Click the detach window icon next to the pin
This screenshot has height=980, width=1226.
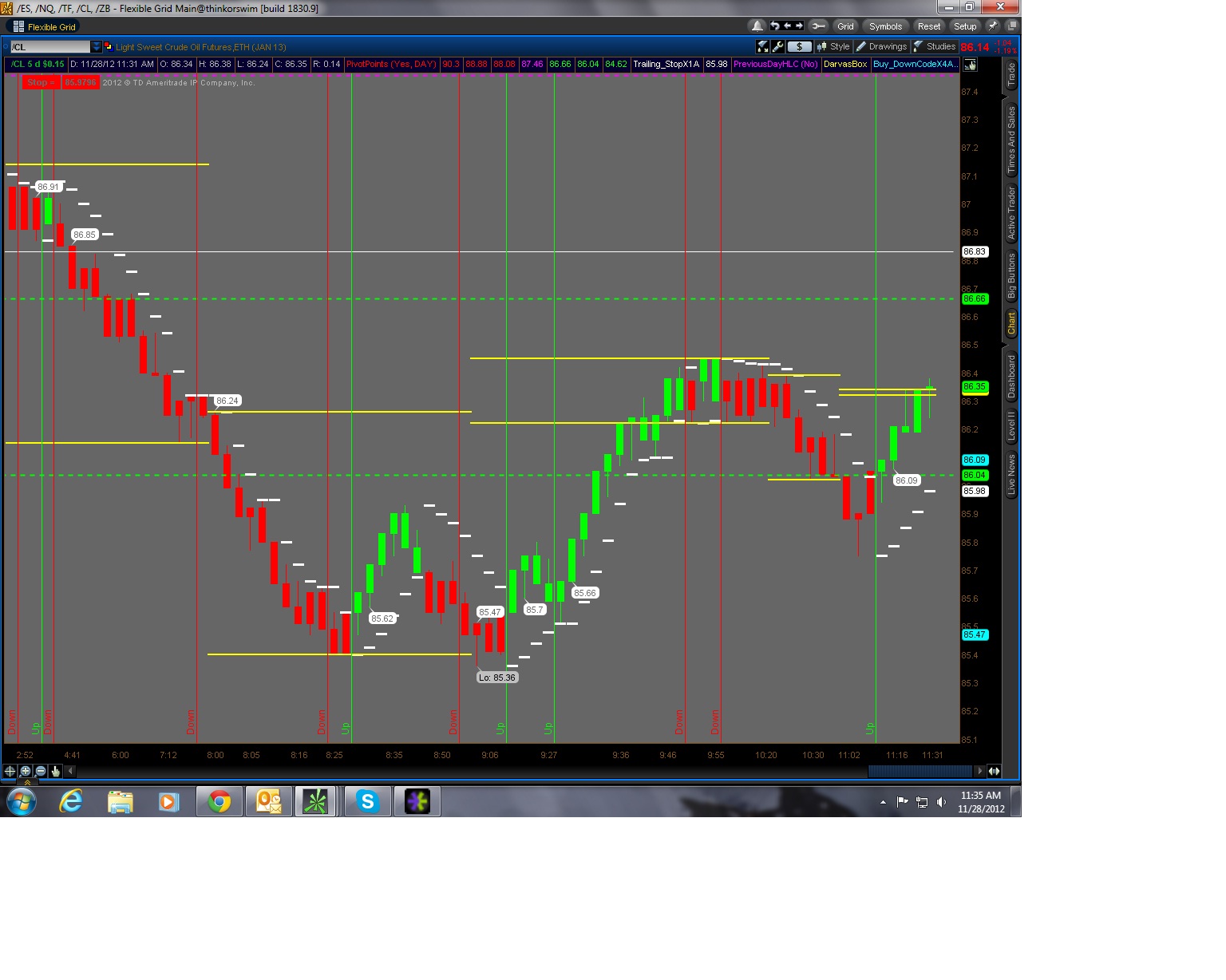[x=1011, y=26]
